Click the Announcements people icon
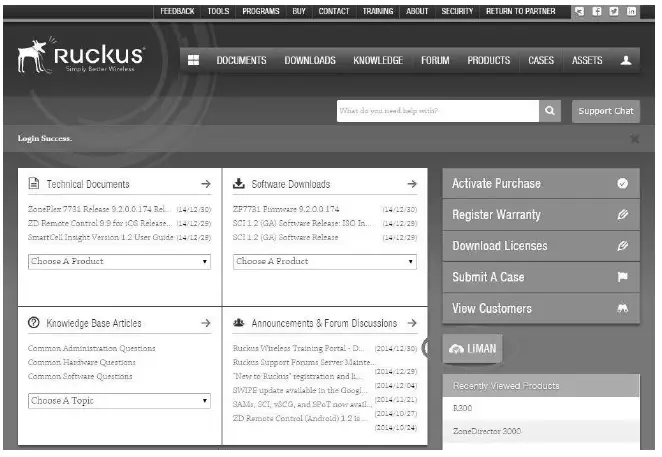The width and height of the screenshot is (662, 457). click(x=239, y=323)
